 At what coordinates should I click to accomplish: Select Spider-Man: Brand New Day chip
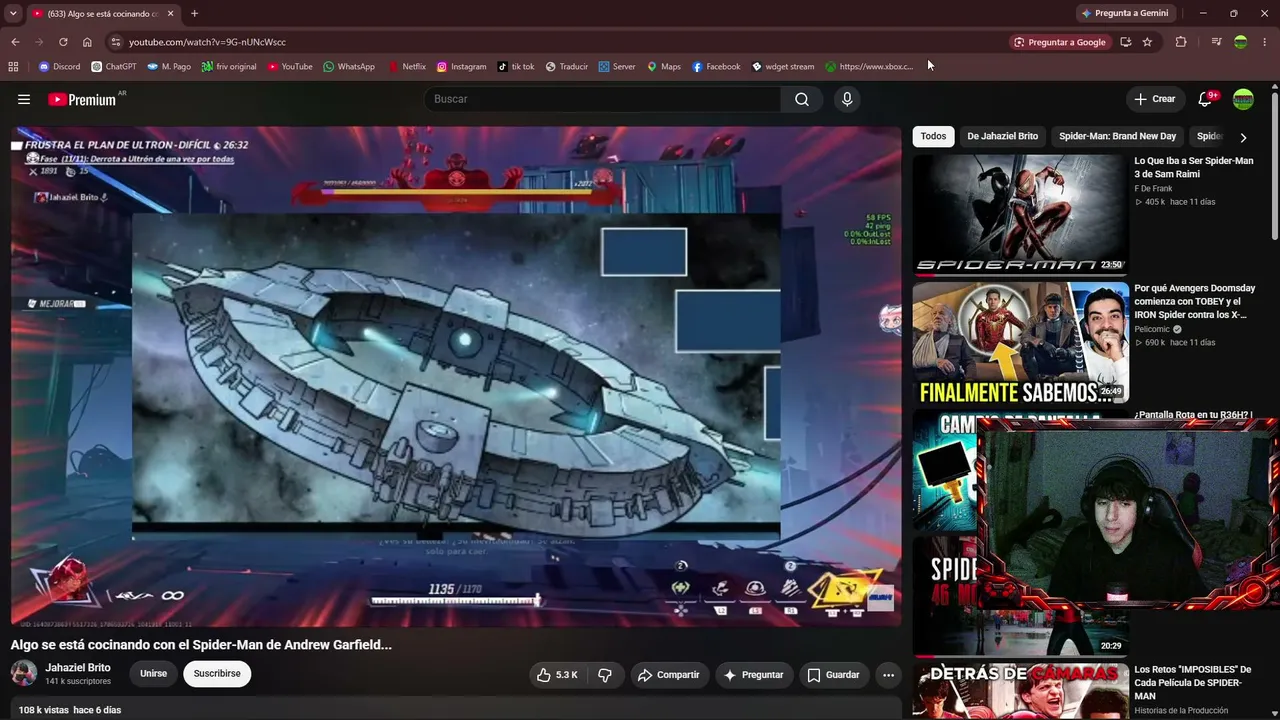pyautogui.click(x=1117, y=136)
